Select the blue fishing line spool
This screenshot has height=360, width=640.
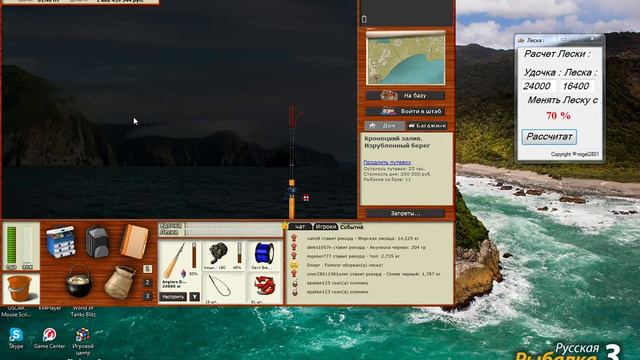coord(264,256)
